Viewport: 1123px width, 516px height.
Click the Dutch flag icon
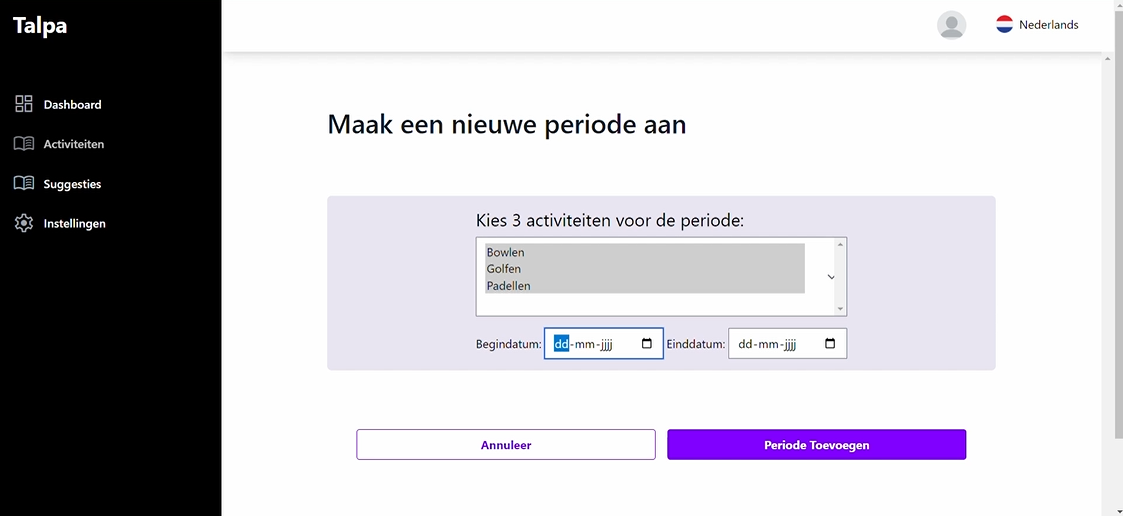pyautogui.click(x=1004, y=25)
